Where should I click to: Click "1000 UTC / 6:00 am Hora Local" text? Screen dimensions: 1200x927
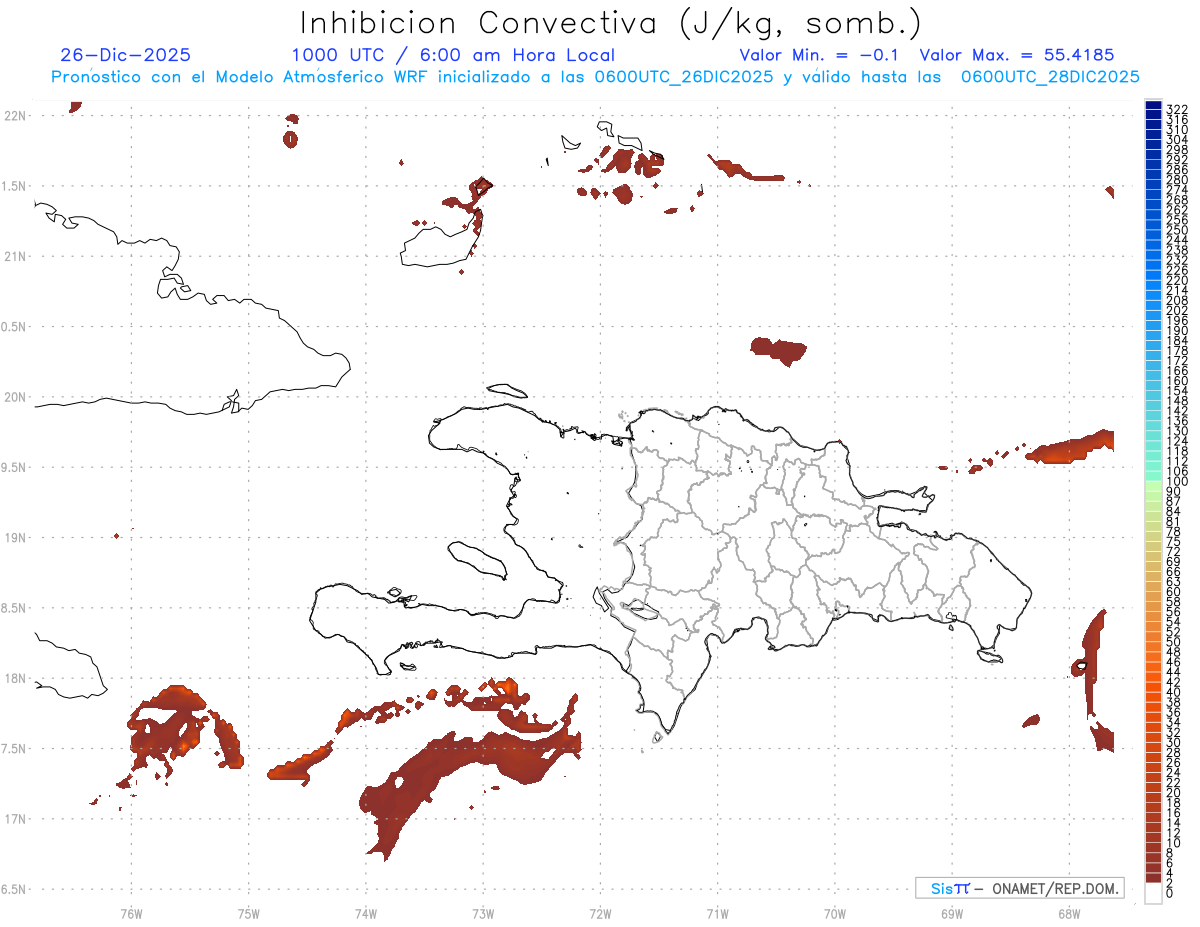tap(453, 55)
